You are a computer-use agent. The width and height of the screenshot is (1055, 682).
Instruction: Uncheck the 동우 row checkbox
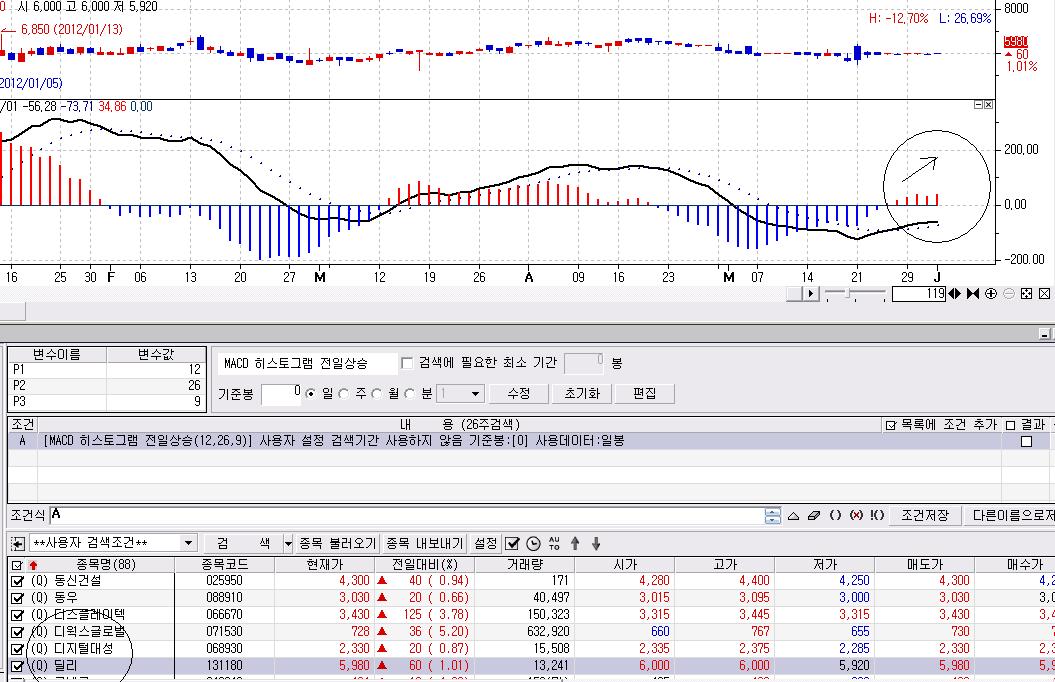tap(17, 598)
